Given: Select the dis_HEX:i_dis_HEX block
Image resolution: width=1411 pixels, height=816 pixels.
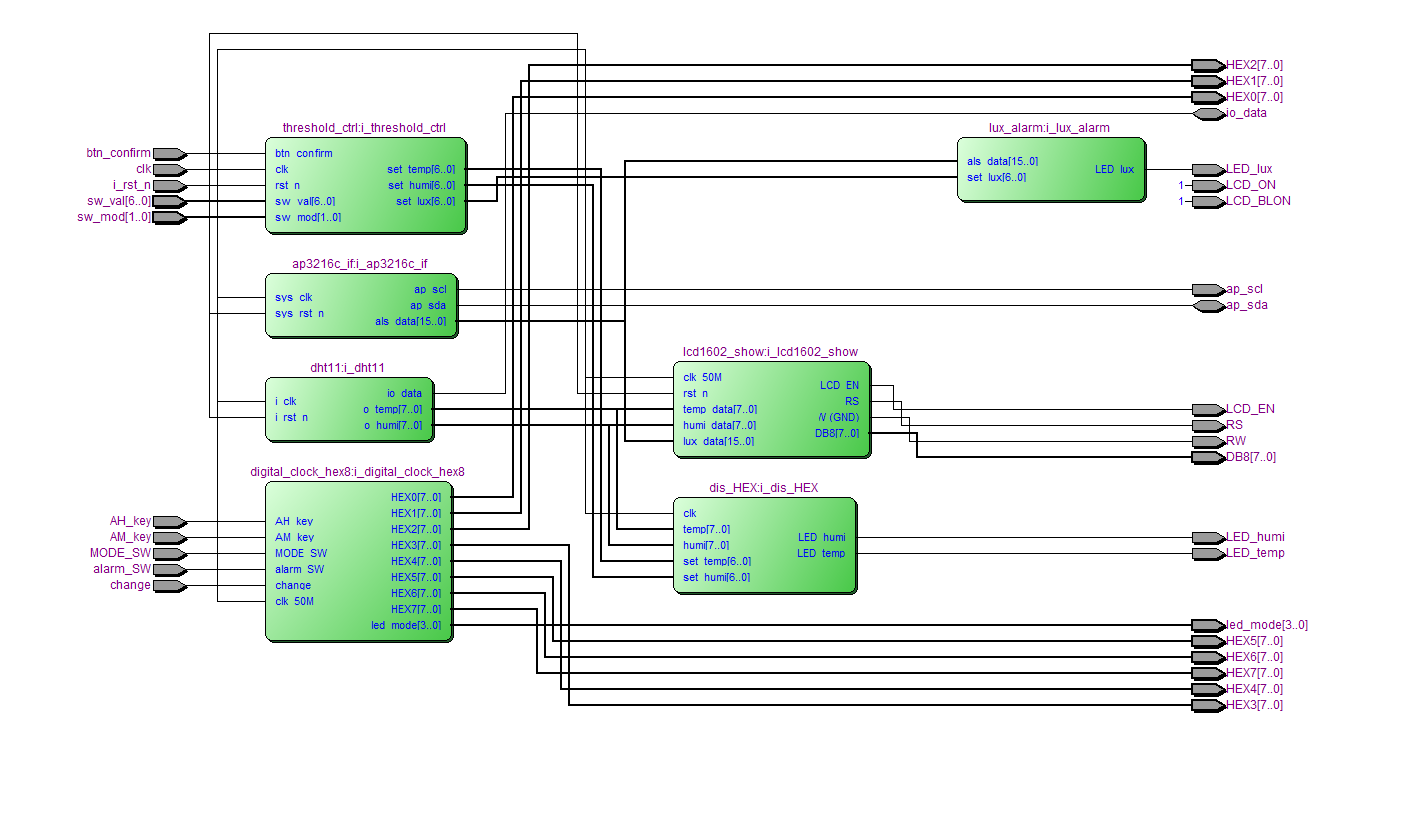Looking at the screenshot, I should 765,545.
